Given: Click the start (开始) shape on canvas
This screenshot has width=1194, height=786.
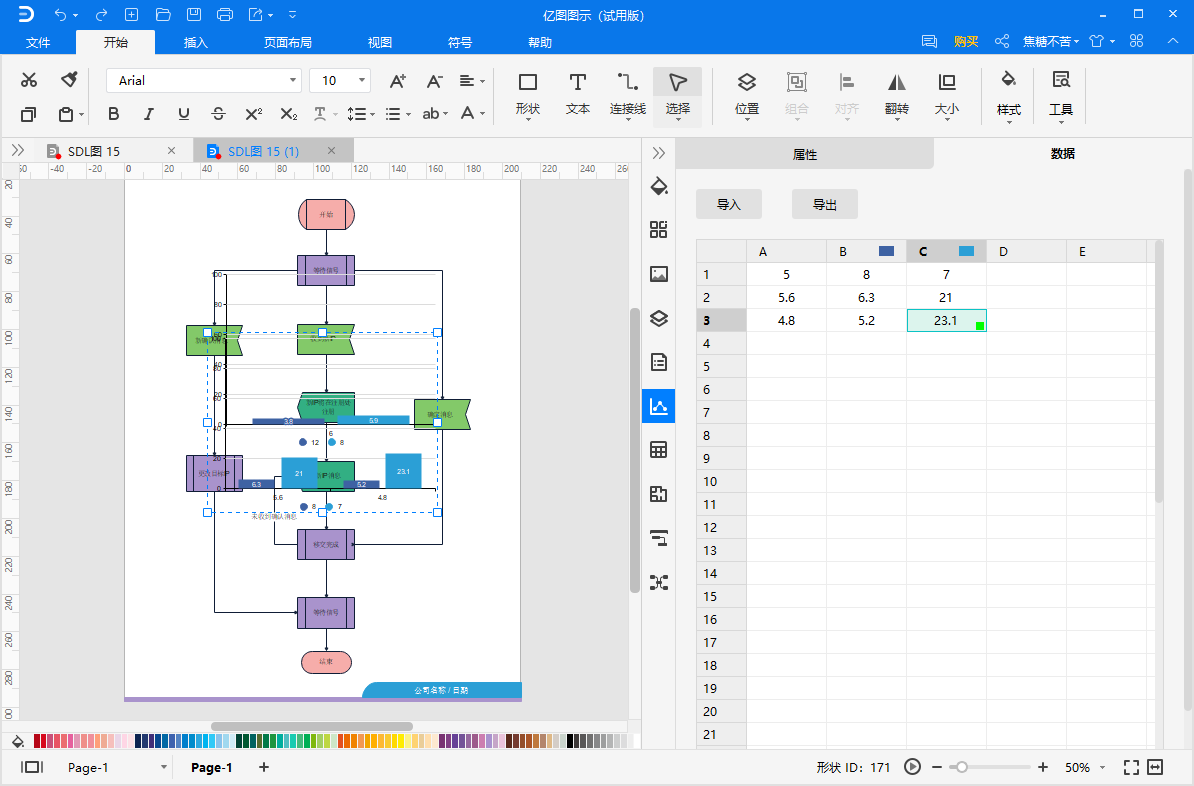Looking at the screenshot, I should 326,214.
